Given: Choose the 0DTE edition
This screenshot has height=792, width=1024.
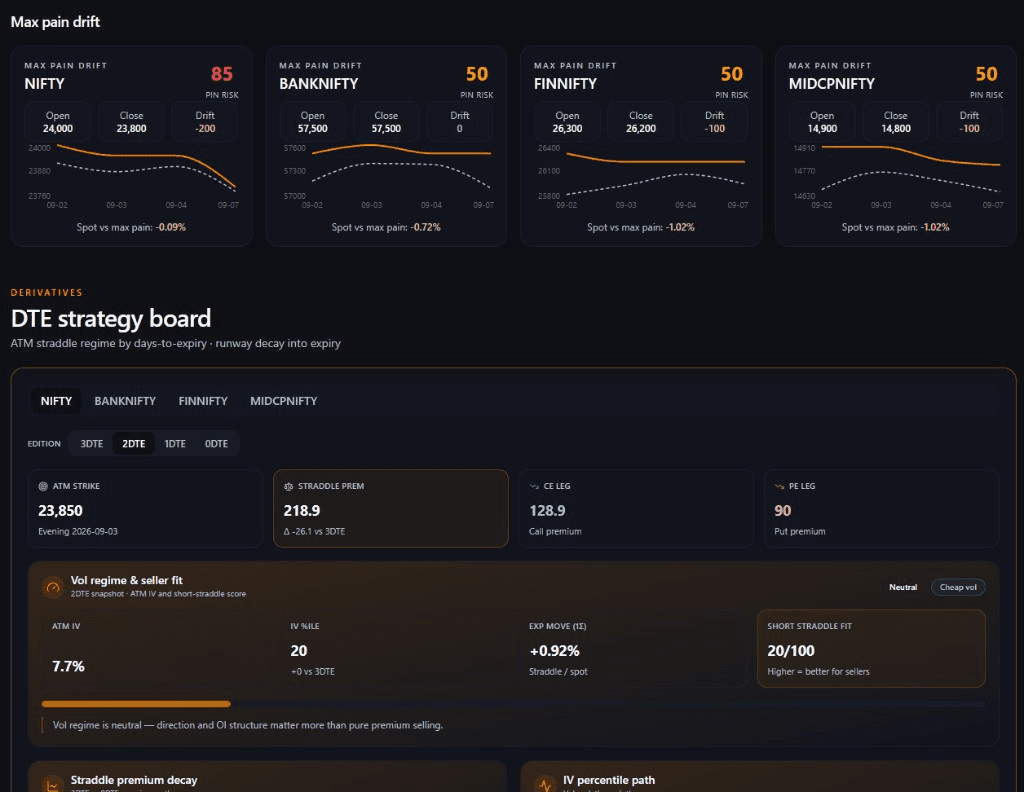Looking at the screenshot, I should click(216, 443).
